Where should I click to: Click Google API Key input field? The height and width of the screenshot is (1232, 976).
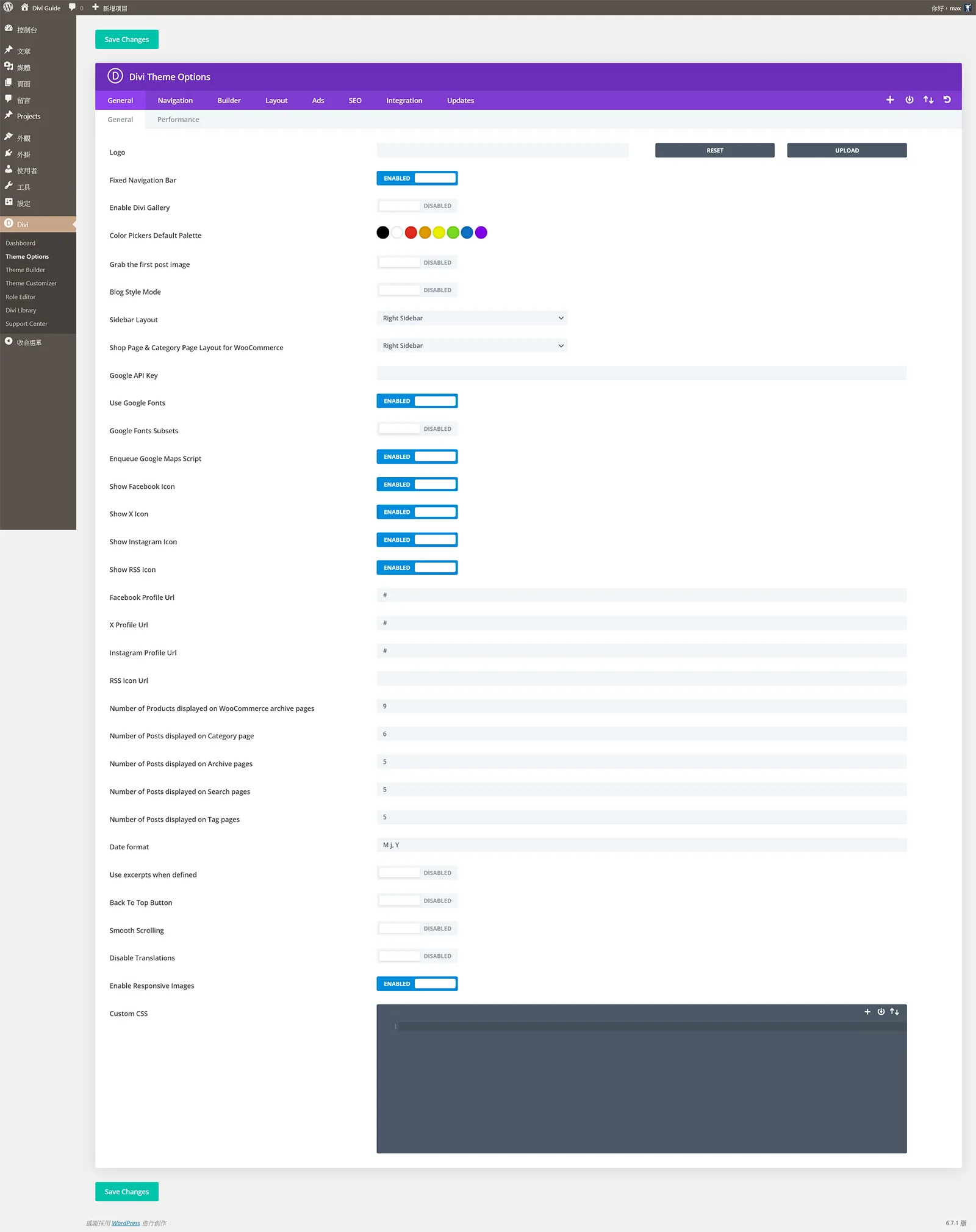click(642, 373)
